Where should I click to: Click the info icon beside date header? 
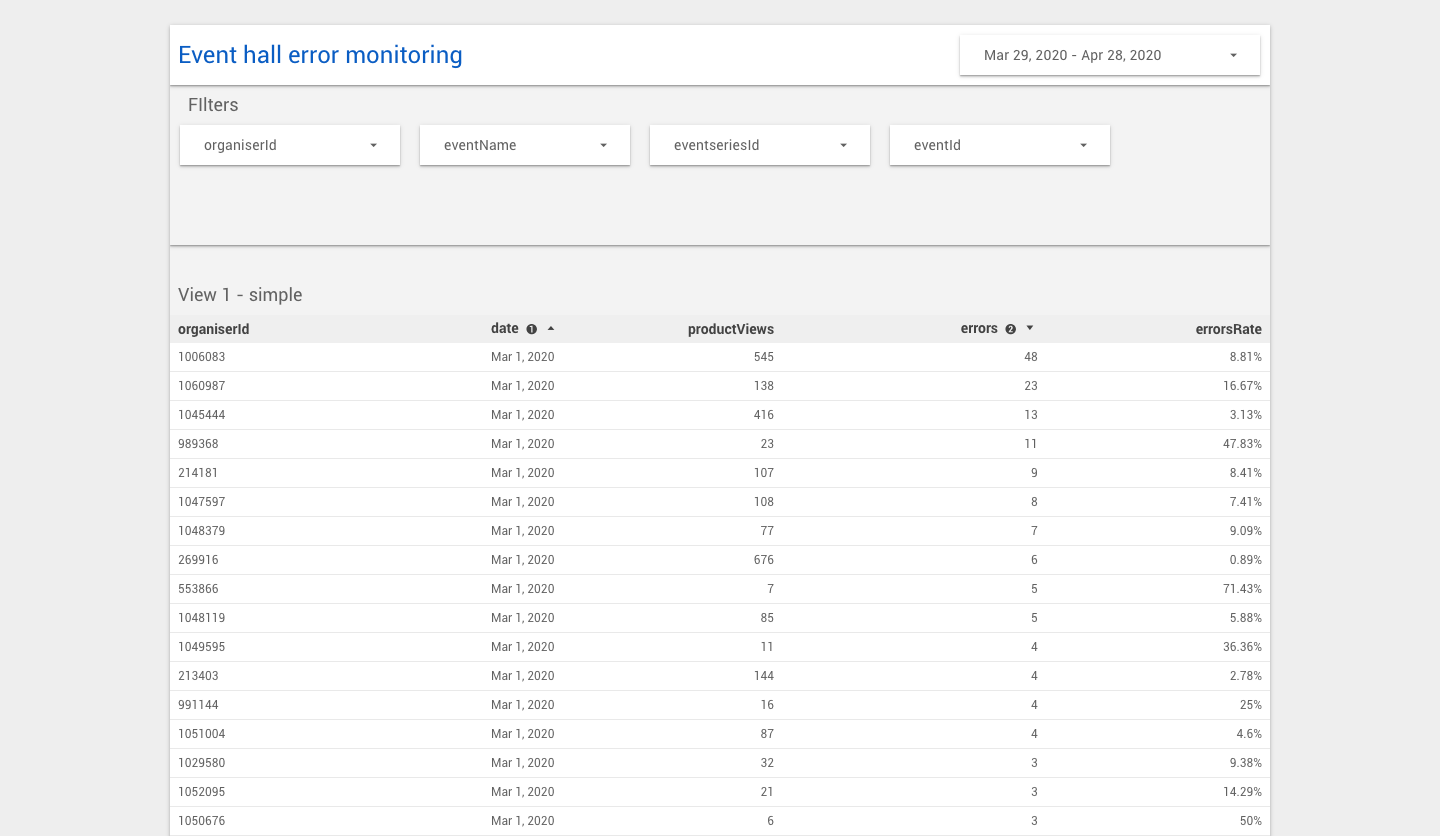(532, 329)
